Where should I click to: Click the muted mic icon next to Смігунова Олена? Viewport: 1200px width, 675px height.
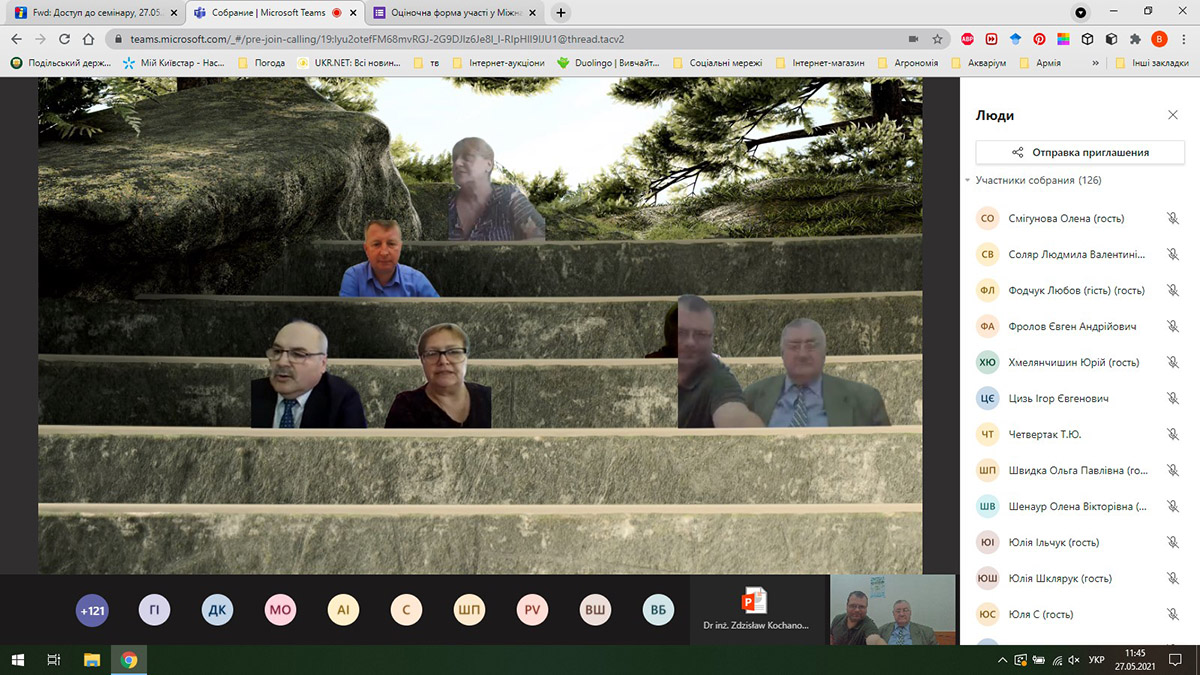click(x=1173, y=218)
